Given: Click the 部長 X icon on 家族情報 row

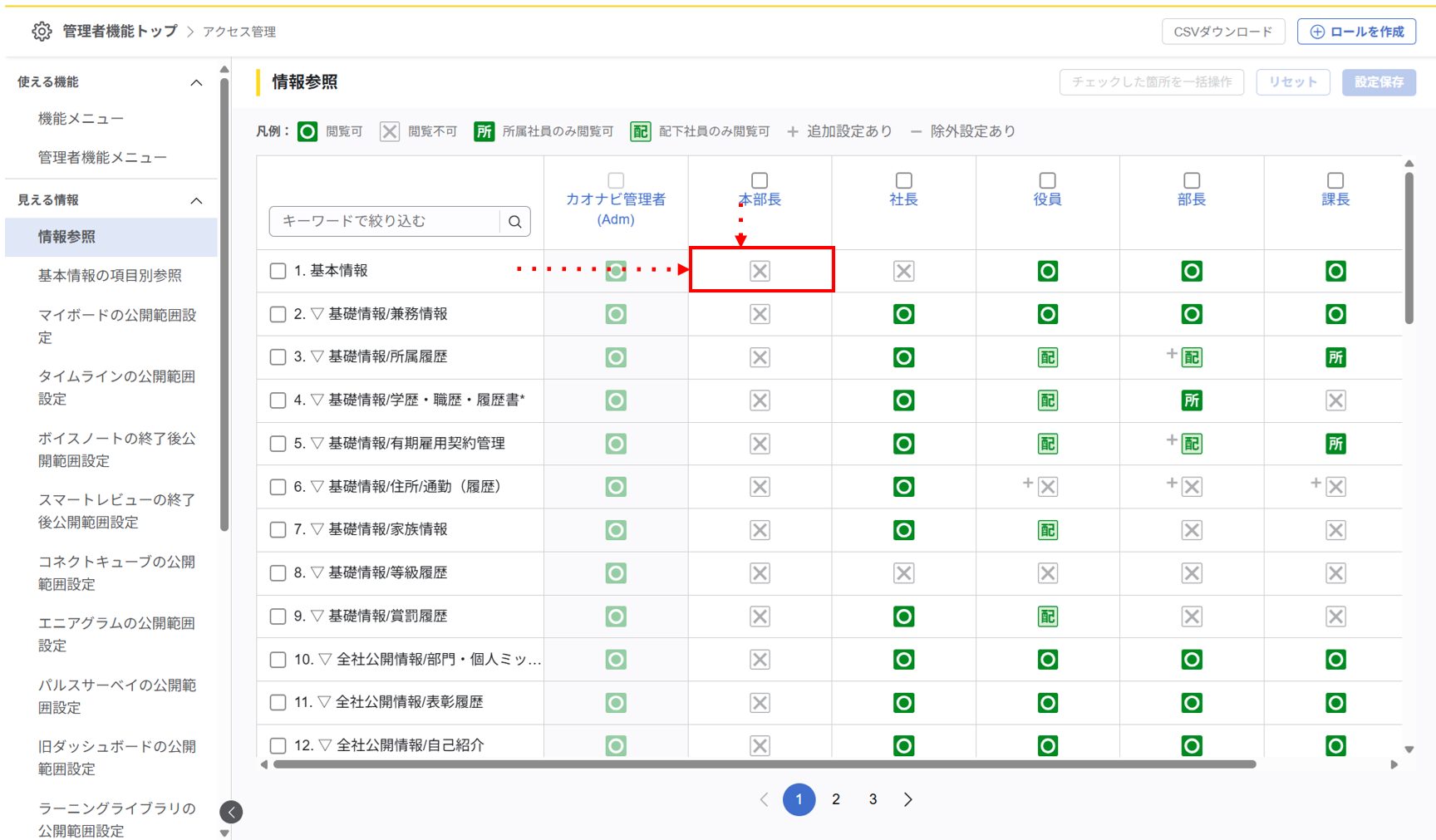Looking at the screenshot, I should click(1192, 530).
